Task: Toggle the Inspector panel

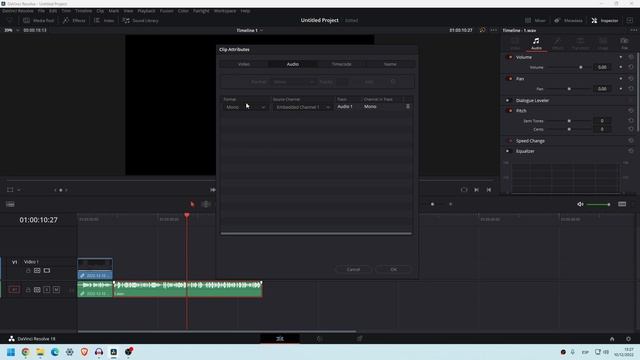Action: [x=604, y=20]
